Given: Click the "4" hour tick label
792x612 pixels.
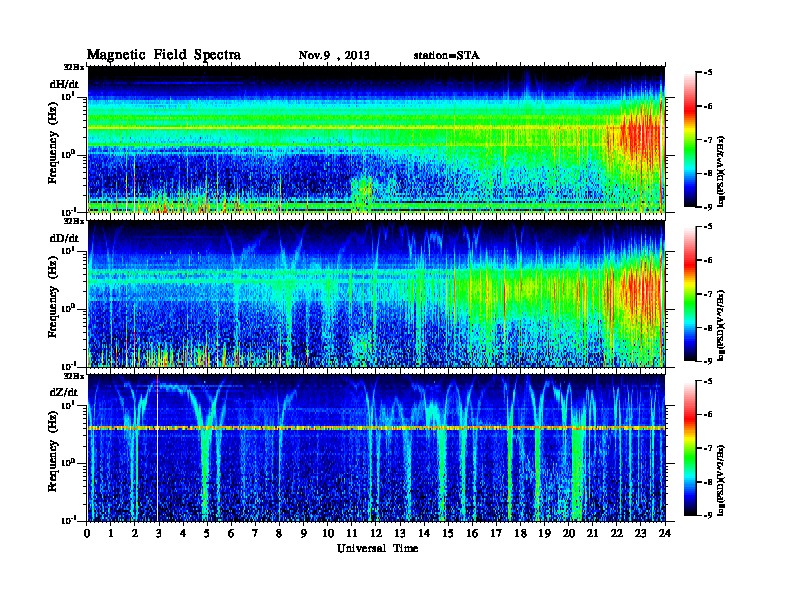Looking at the screenshot, I should click(183, 533).
